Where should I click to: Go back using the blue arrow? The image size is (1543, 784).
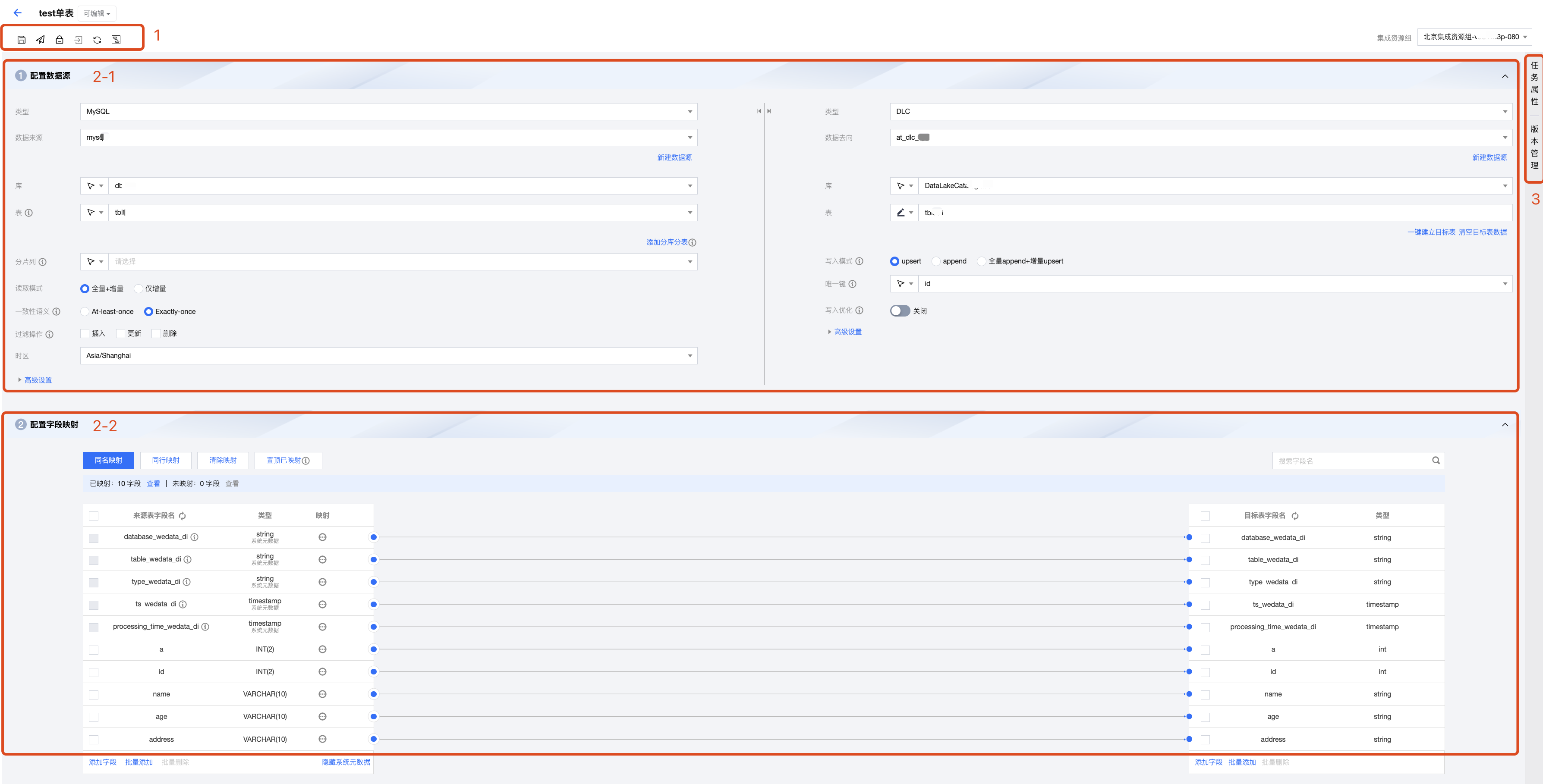click(x=17, y=13)
